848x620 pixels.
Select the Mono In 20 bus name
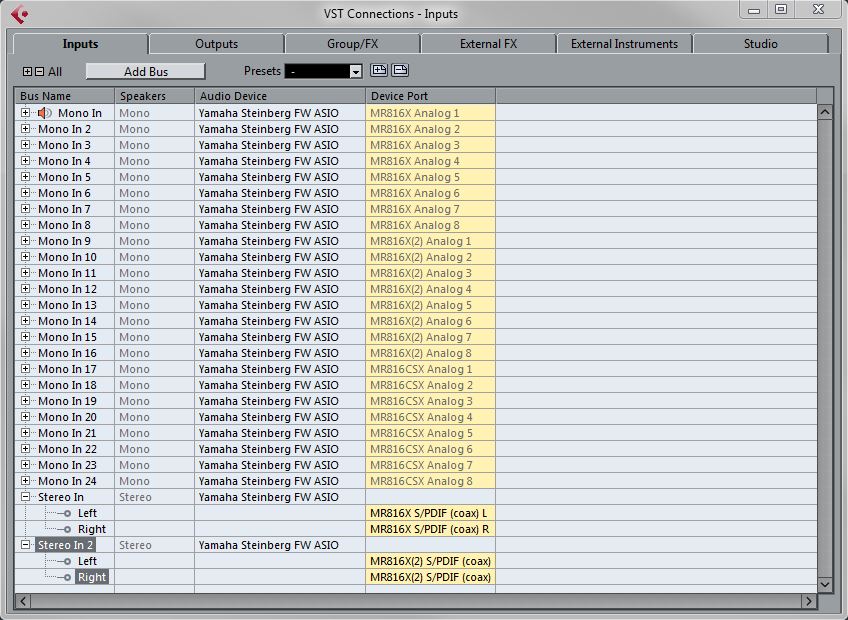coord(67,417)
